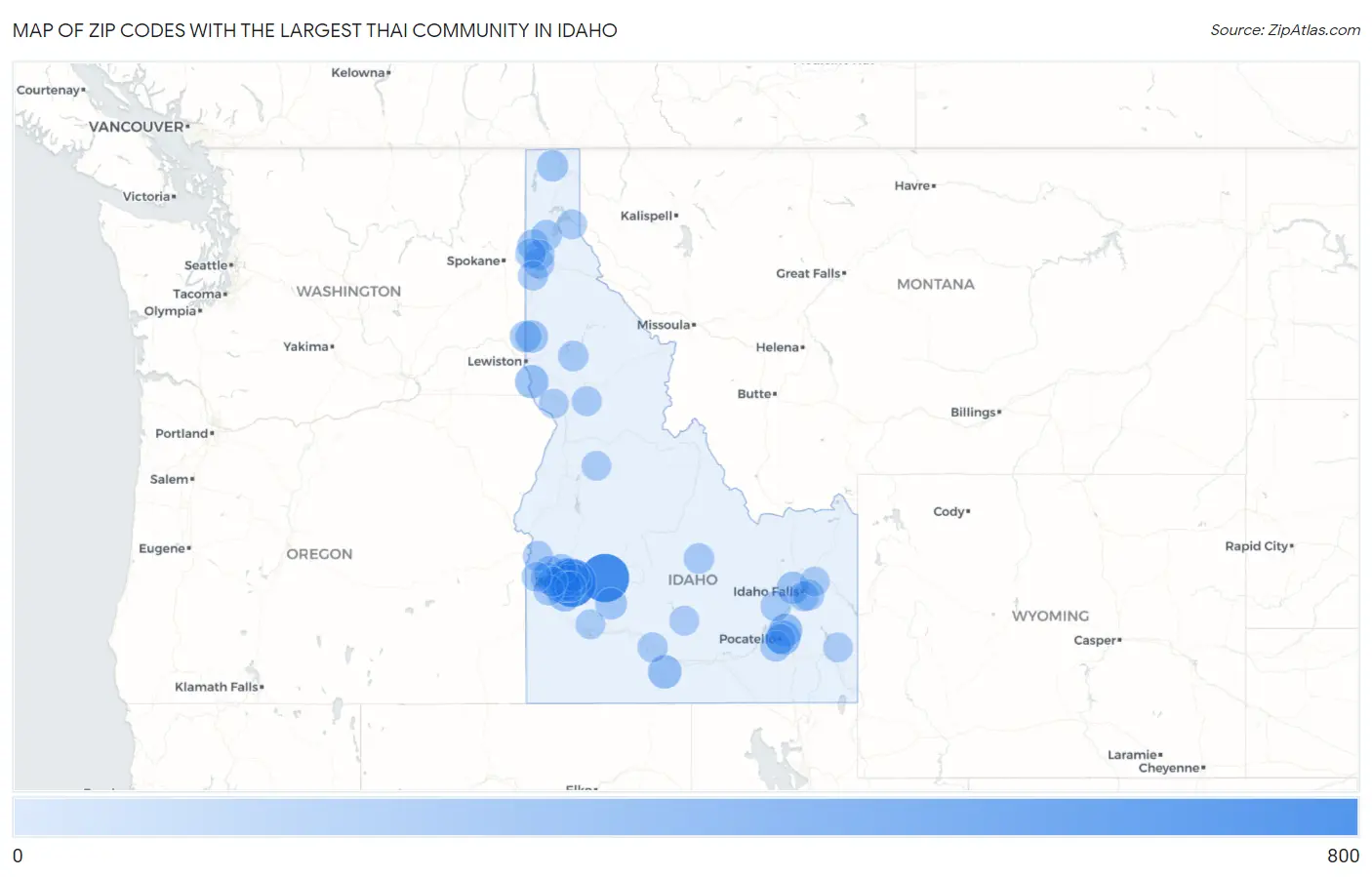Click the Klamath Falls label
This screenshot has height=877, width=1372.
(217, 687)
